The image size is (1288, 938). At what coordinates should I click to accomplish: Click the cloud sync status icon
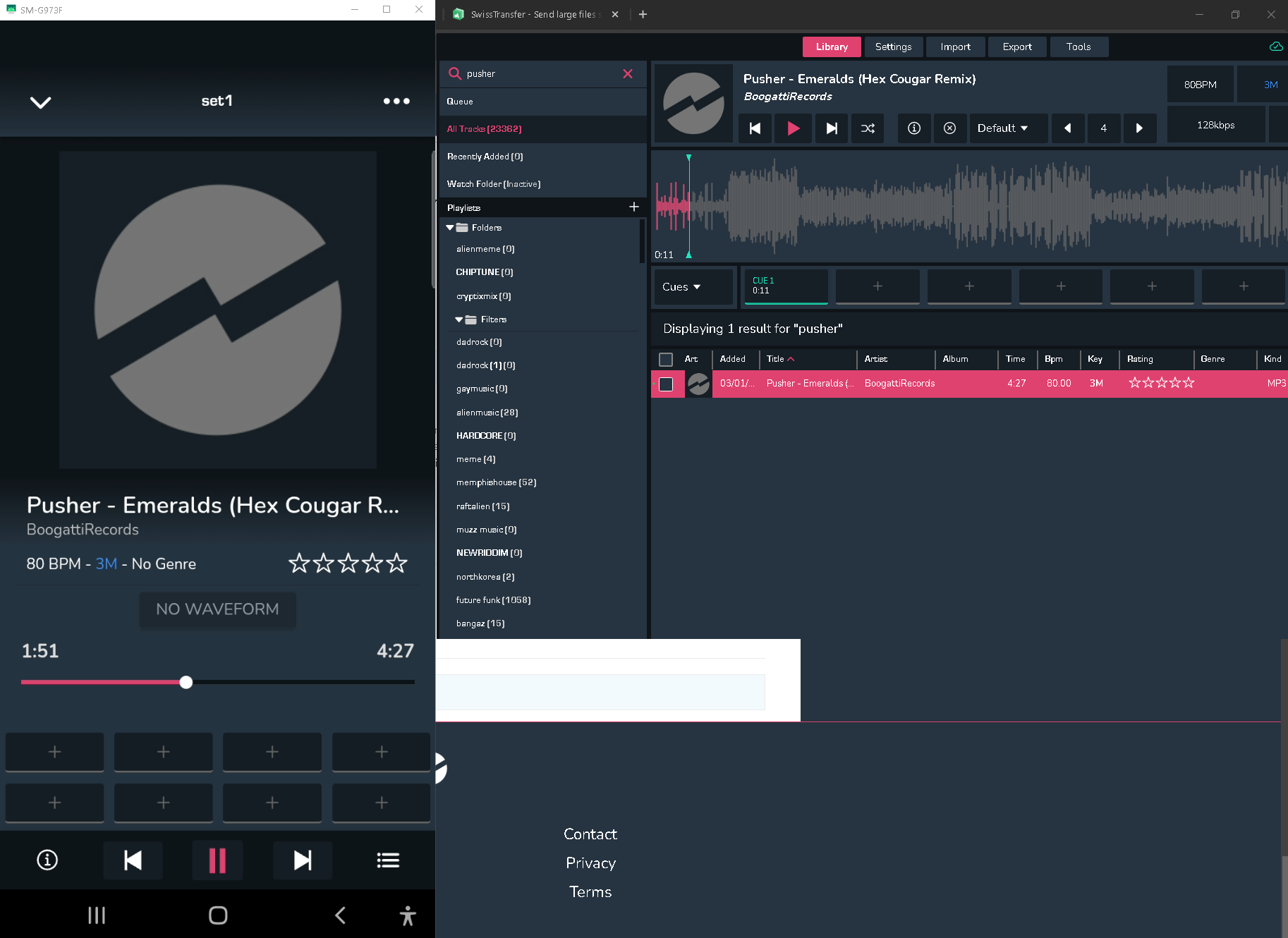(x=1276, y=47)
